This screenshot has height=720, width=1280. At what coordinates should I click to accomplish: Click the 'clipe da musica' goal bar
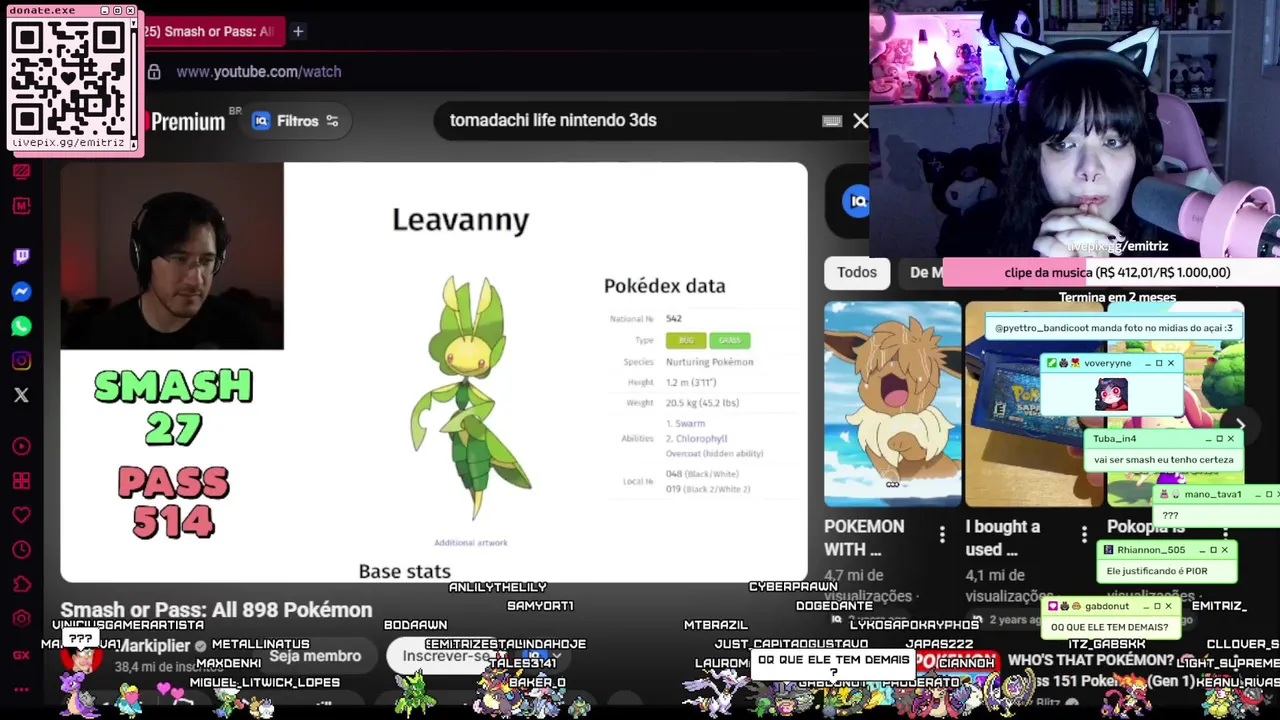click(x=1111, y=272)
